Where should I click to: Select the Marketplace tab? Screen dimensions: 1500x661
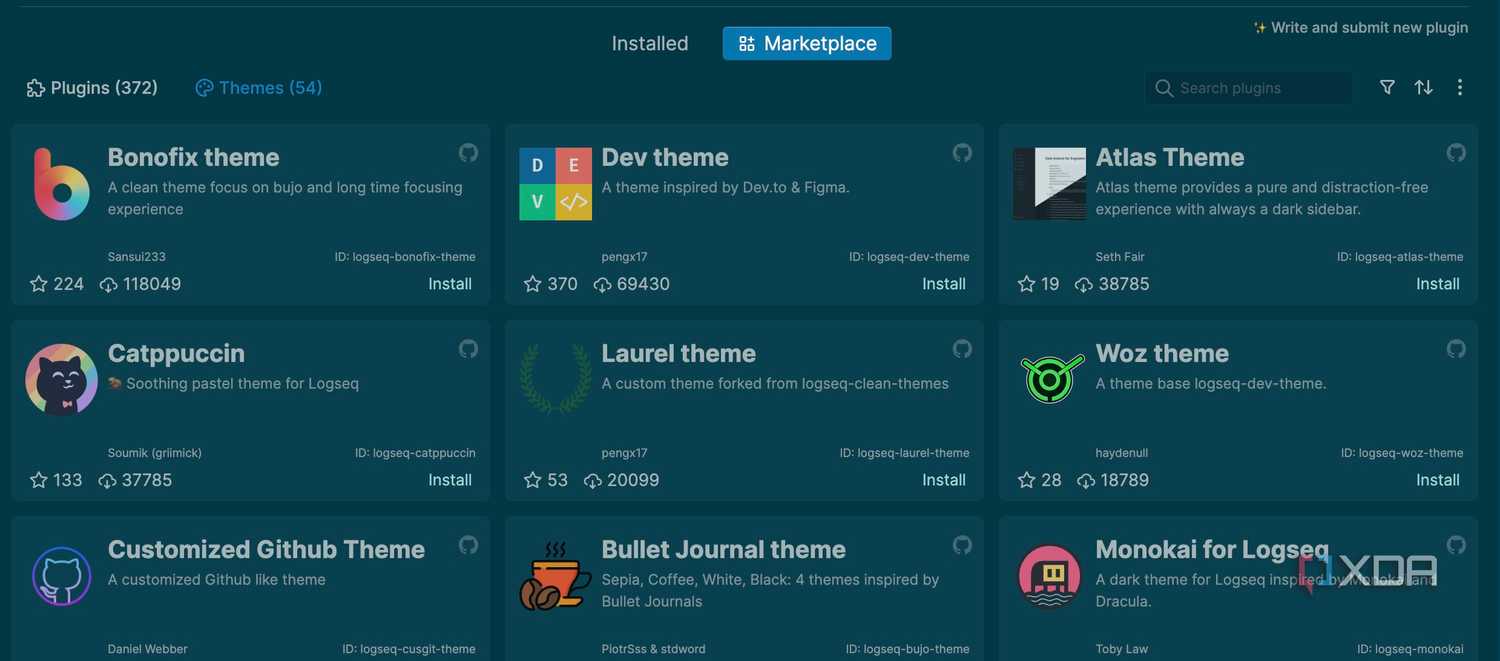pos(807,43)
